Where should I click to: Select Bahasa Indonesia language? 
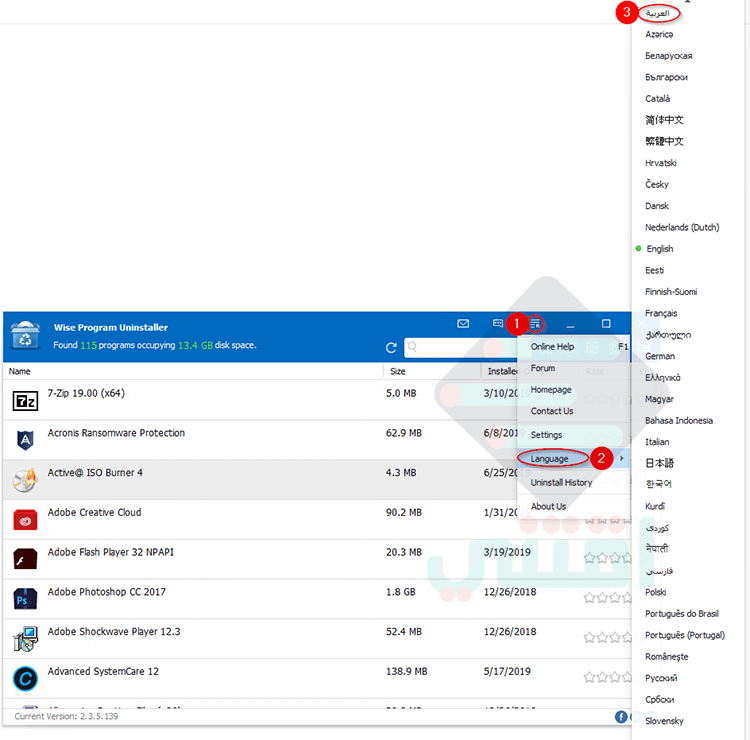(x=679, y=420)
